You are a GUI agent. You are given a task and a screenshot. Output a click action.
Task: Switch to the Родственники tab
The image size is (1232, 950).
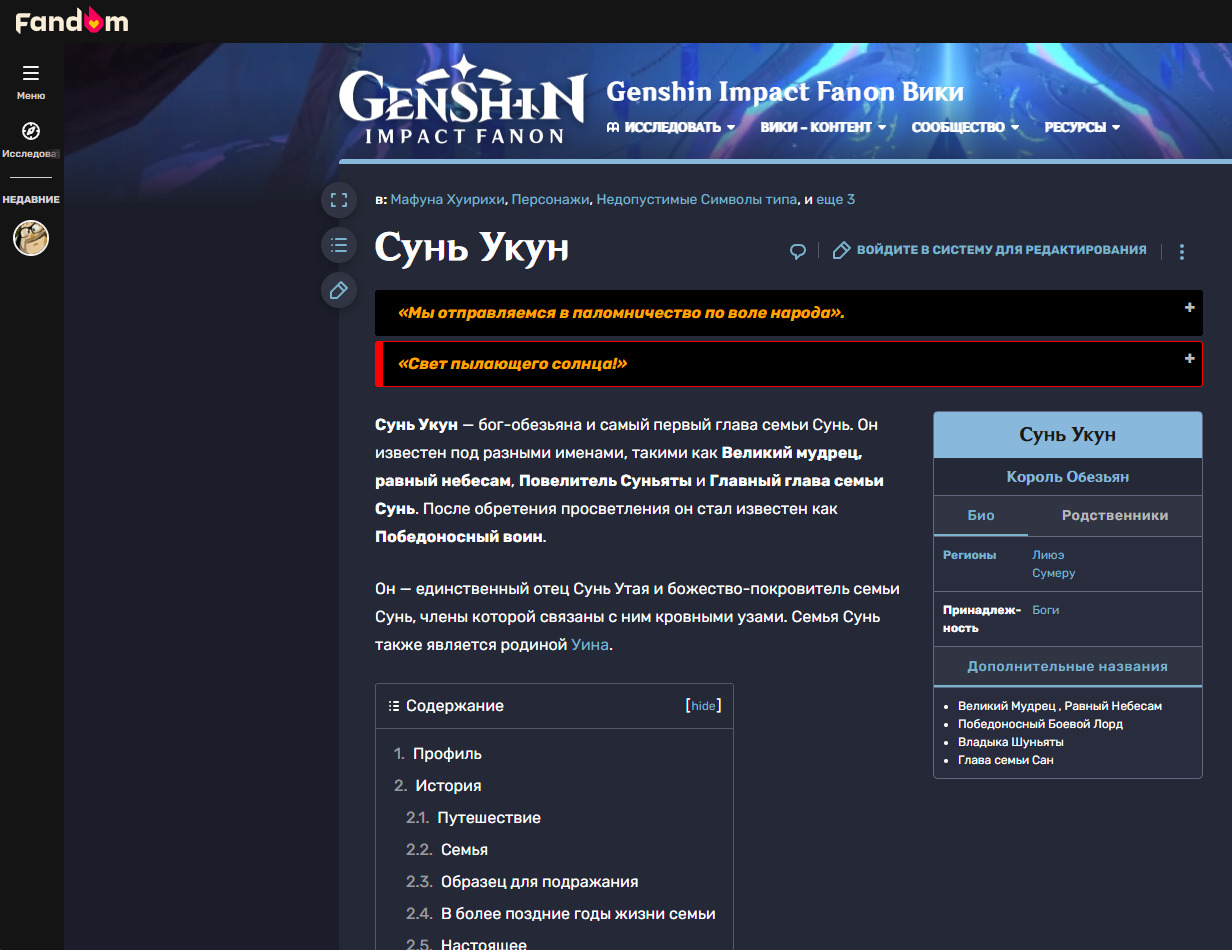(x=1114, y=515)
